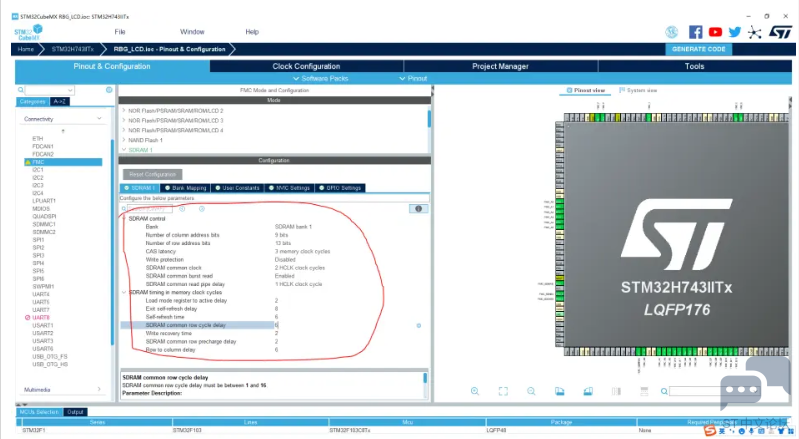This screenshot has width=799, height=439.
Task: Click the vertical split view icon
Action: pyautogui.click(x=616, y=391)
